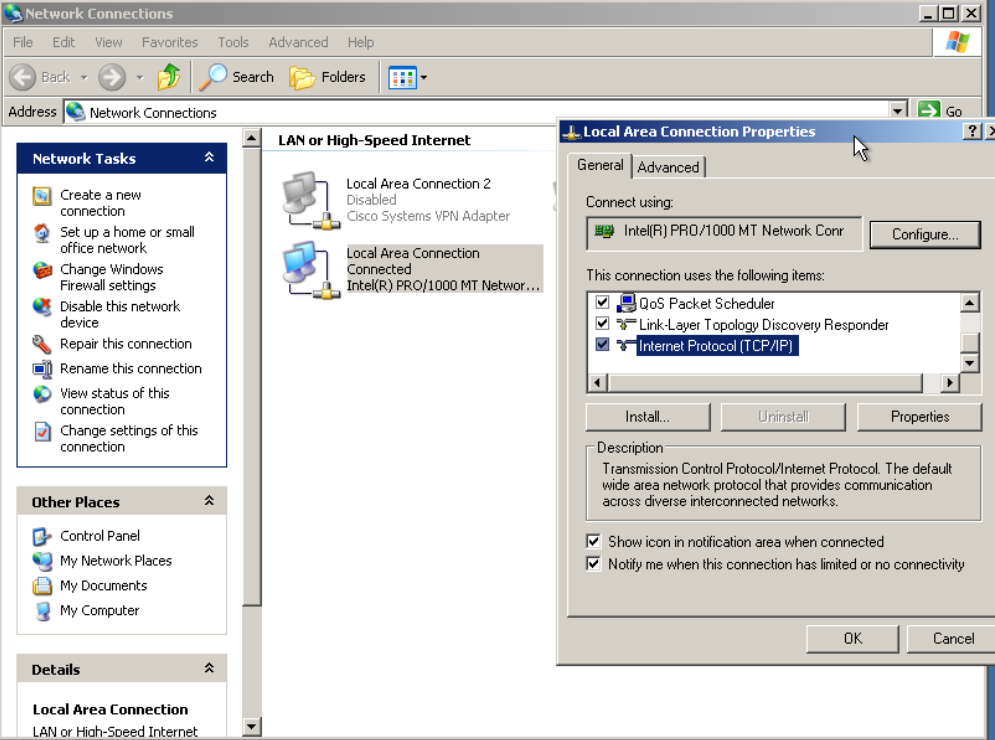Open the Views dropdown arrow
The height and width of the screenshot is (740, 995).
[x=424, y=77]
